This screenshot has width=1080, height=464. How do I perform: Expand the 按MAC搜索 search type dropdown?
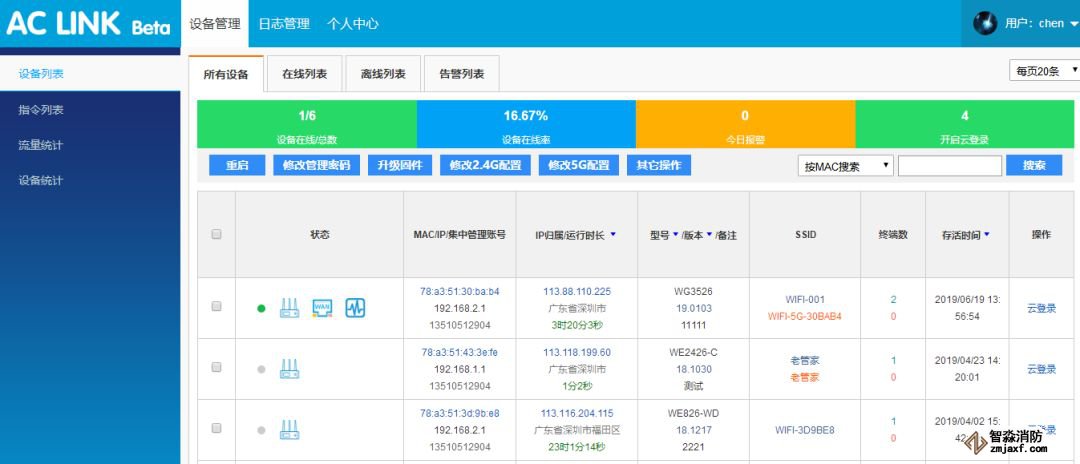pos(845,166)
